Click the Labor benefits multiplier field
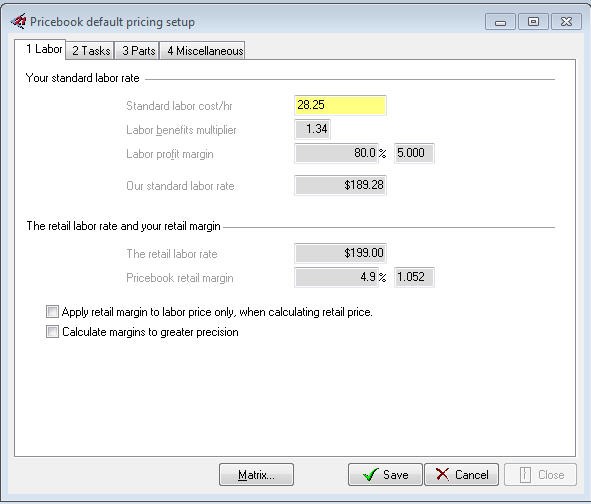This screenshot has width=591, height=504. tap(312, 129)
